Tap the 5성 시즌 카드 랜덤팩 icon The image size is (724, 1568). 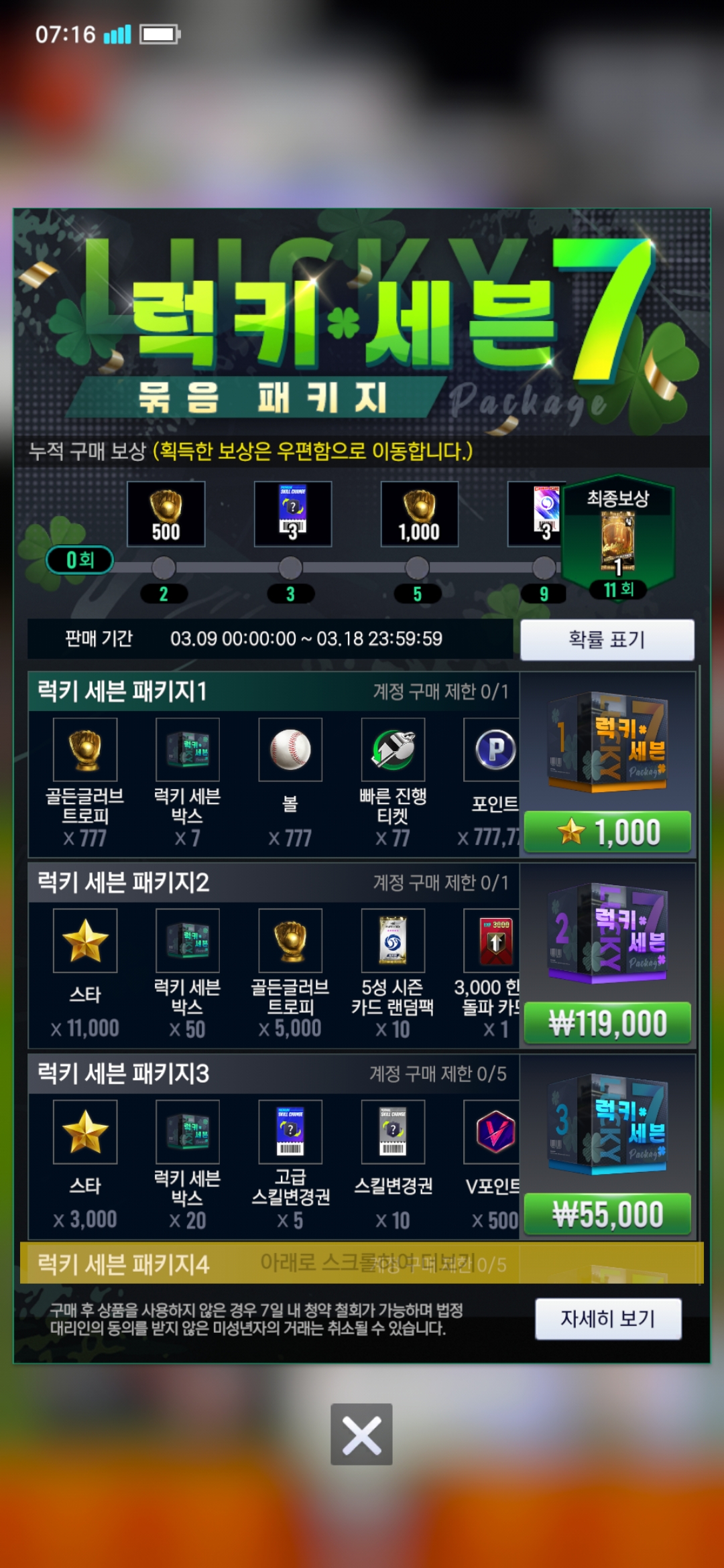click(393, 941)
